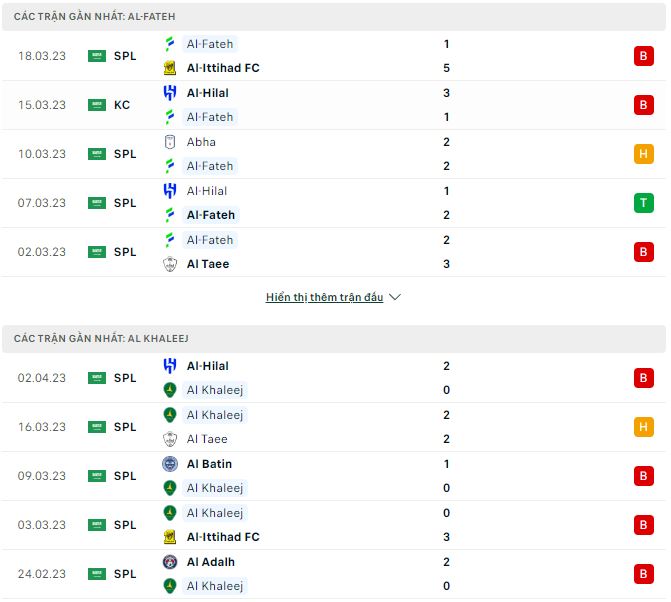The image size is (671, 602).
Task: Expand the chevron next to Hiển thị thêm trận đấu
Action: pyautogui.click(x=395, y=297)
